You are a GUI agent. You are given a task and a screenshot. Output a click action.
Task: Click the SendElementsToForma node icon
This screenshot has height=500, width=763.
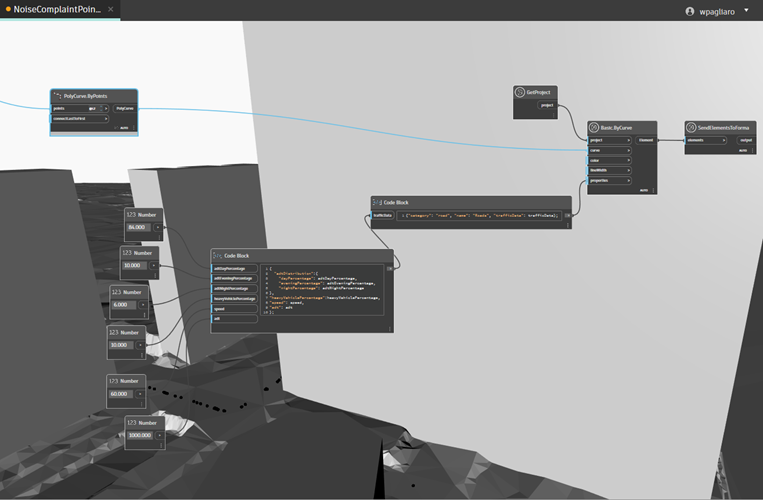pos(691,128)
